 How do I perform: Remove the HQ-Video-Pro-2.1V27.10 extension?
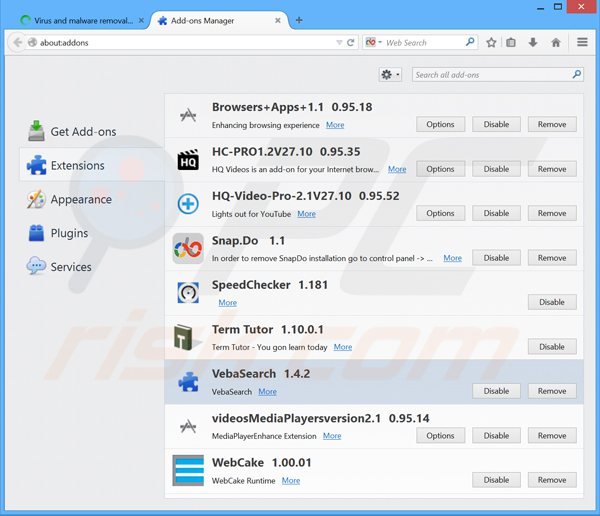coord(552,213)
